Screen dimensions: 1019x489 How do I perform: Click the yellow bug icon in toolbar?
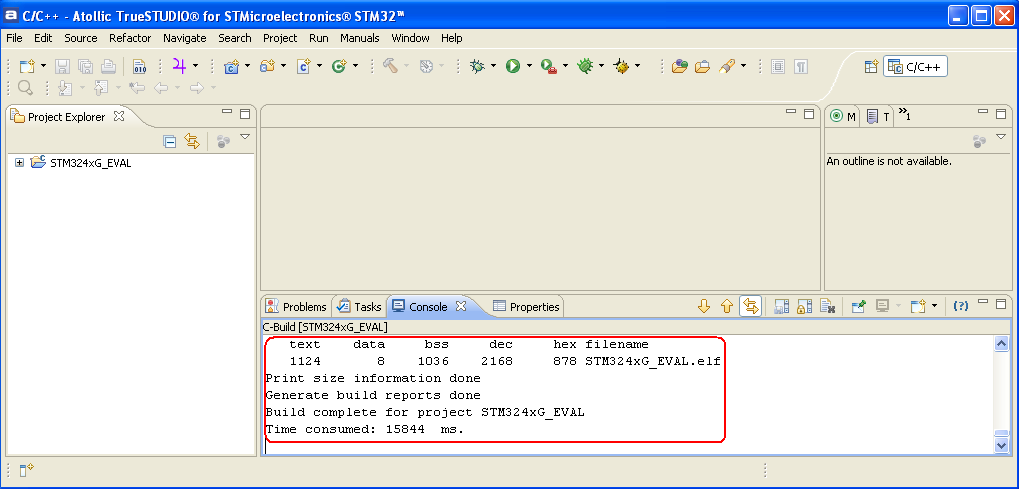[x=622, y=66]
